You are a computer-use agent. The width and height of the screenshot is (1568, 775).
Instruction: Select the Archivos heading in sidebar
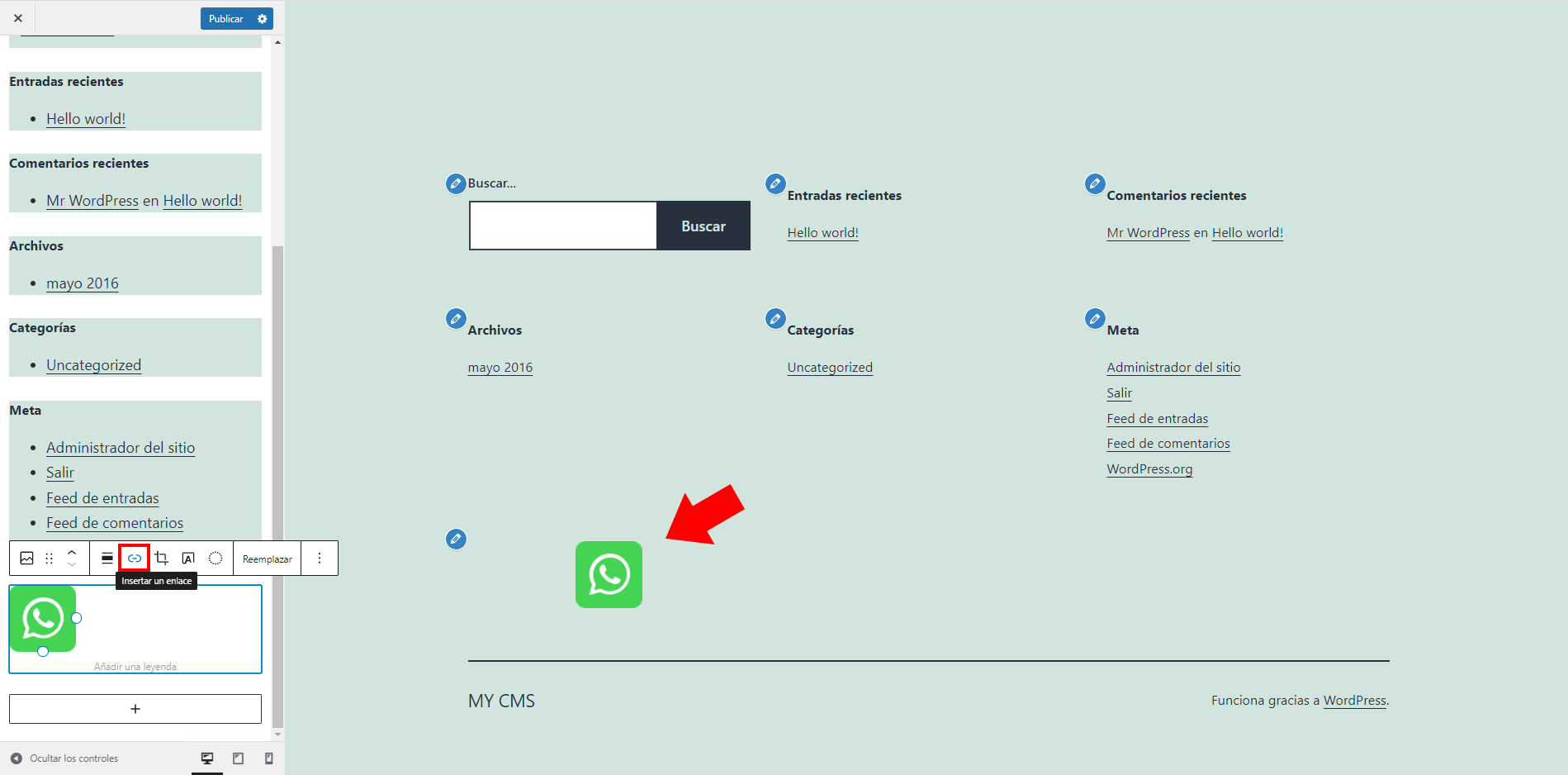[x=36, y=246]
